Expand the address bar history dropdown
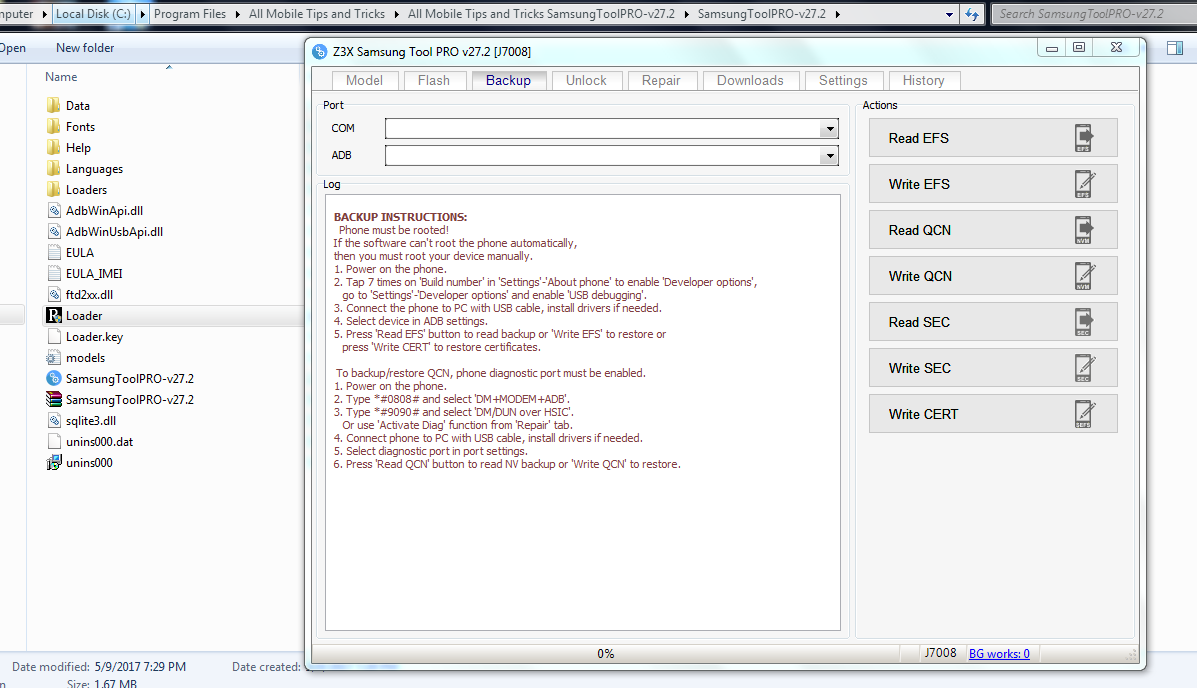Screen dimensions: 1197x688 point(949,14)
